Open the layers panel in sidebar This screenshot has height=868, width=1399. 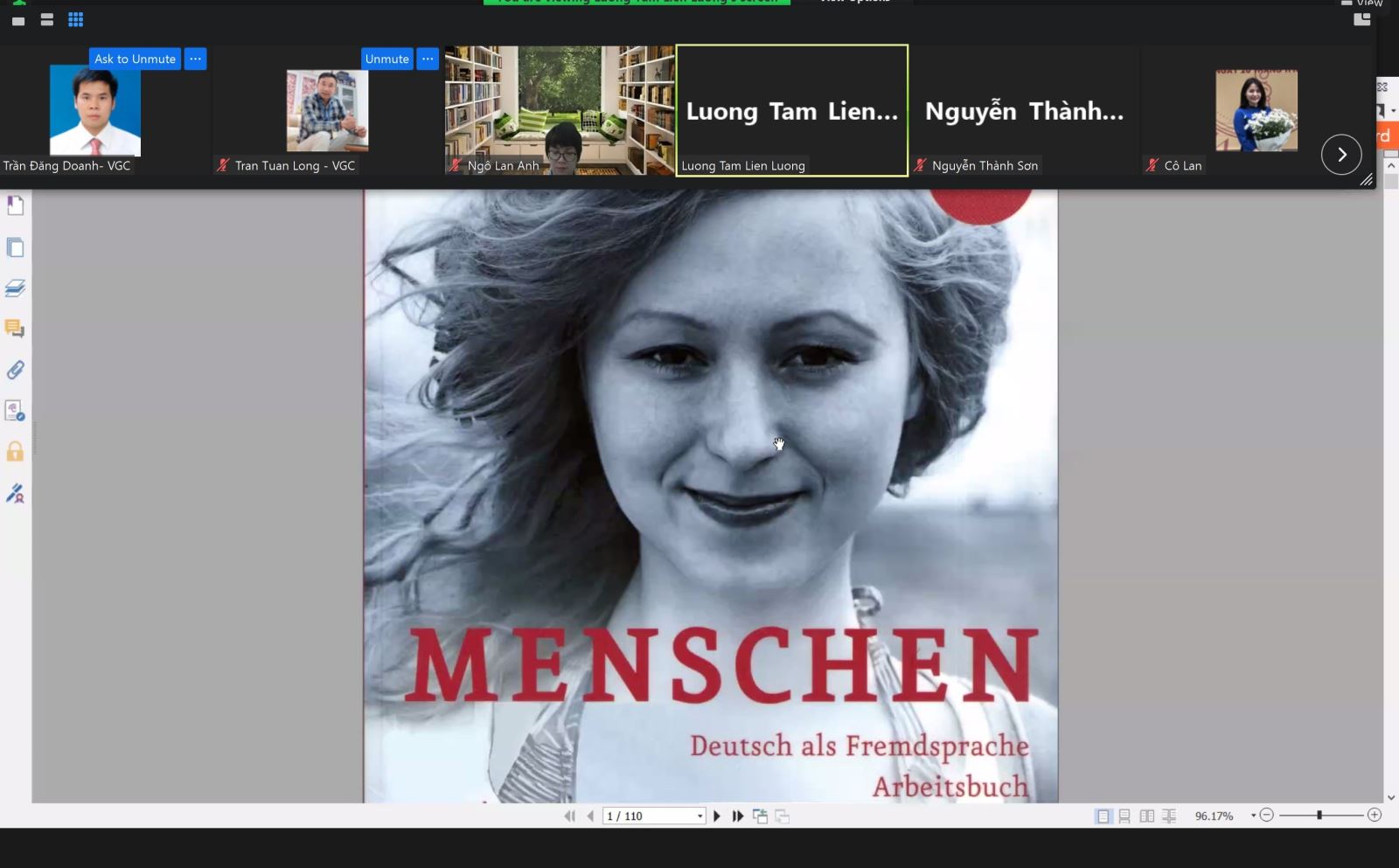[x=15, y=288]
